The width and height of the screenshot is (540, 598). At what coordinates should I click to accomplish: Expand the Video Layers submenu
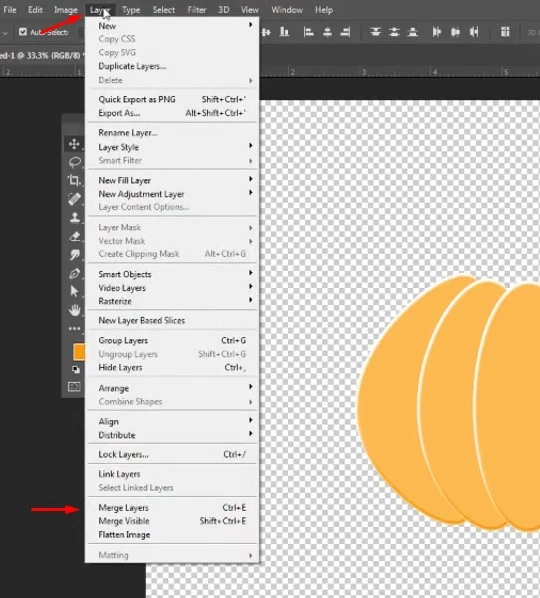[173, 288]
